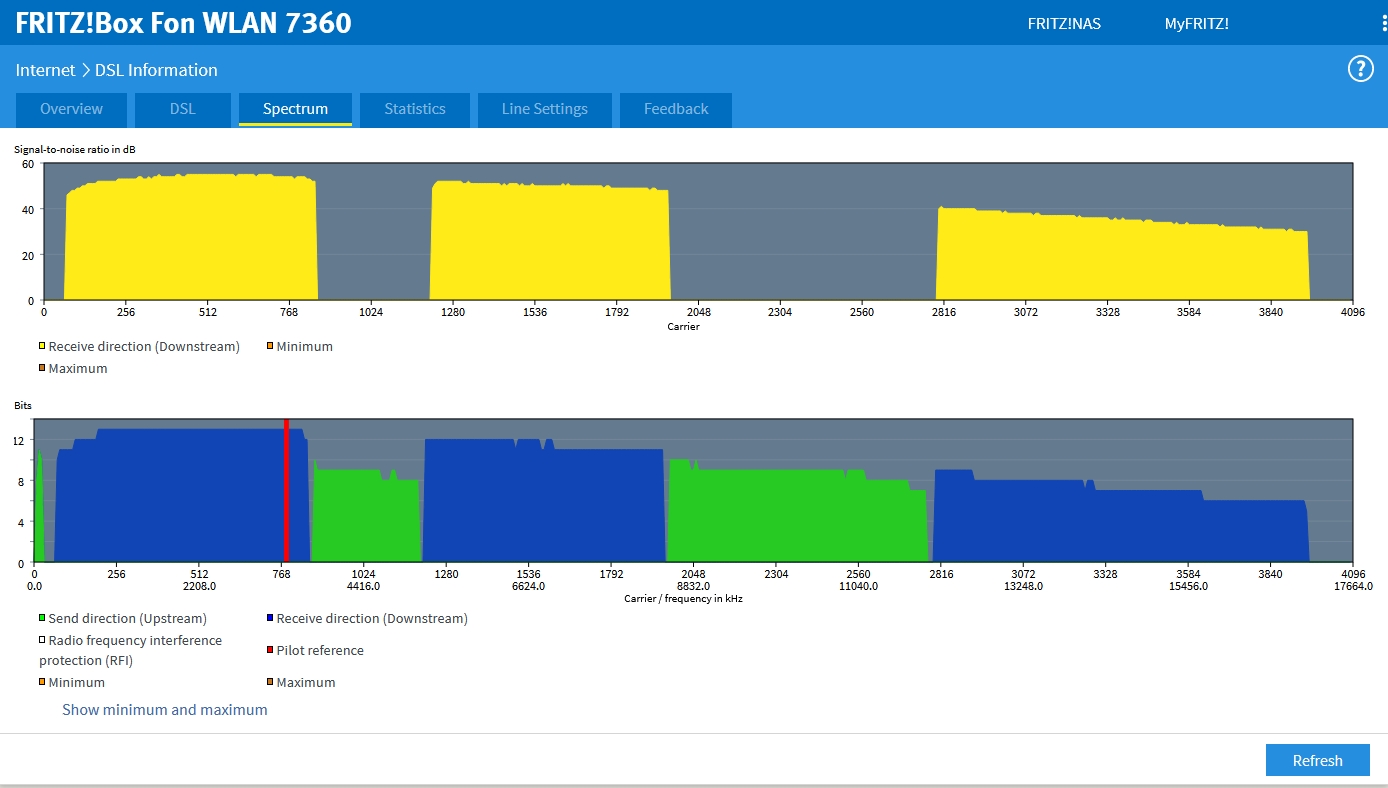Click red pilot reference line in Bits chart
1388x788 pixels.
click(286, 490)
